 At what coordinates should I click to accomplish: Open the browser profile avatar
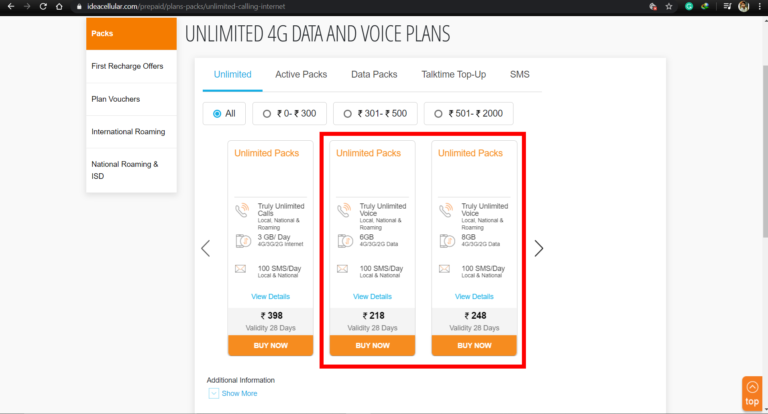pyautogui.click(x=744, y=6)
